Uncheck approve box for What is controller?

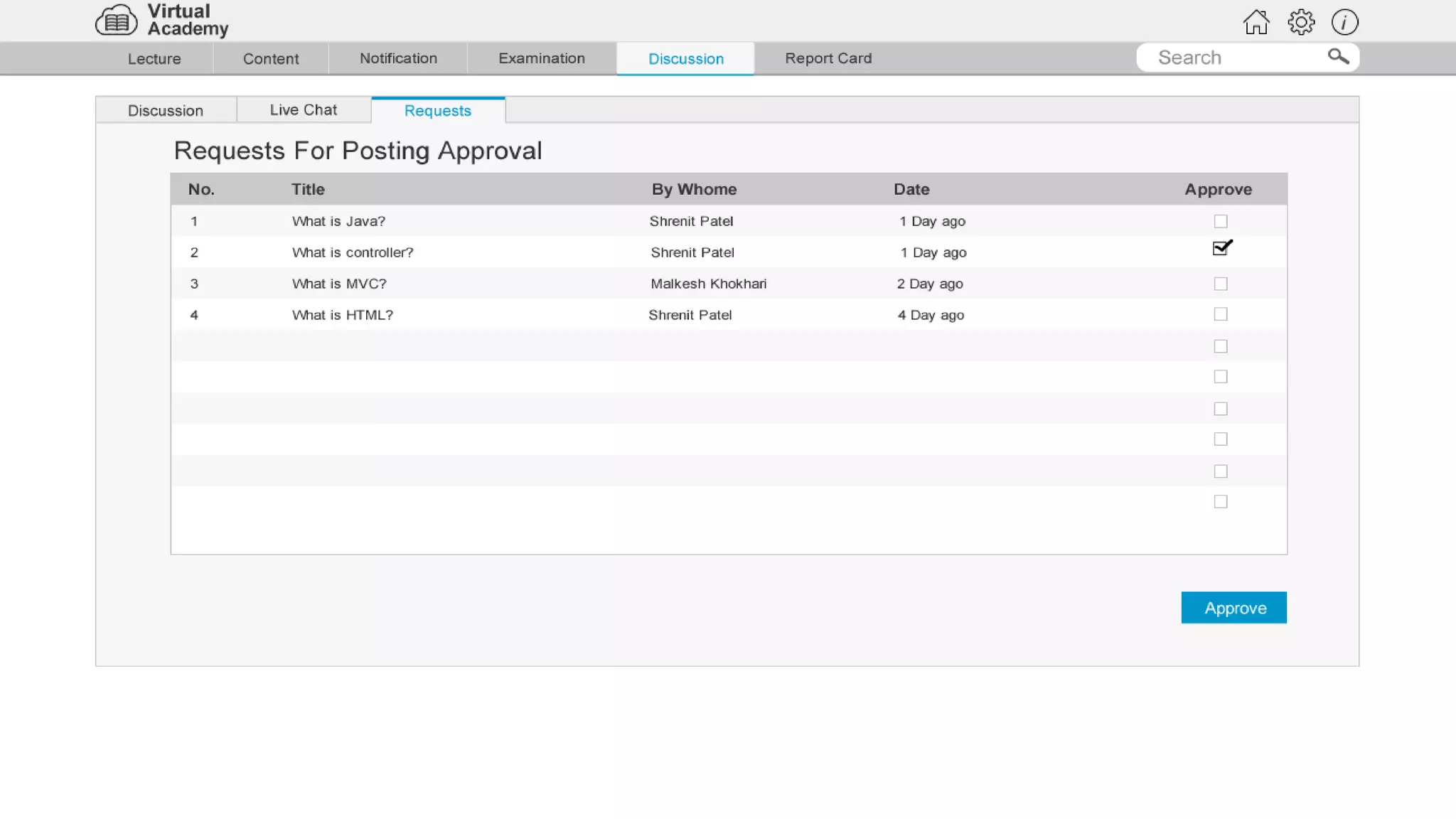pos(1221,249)
